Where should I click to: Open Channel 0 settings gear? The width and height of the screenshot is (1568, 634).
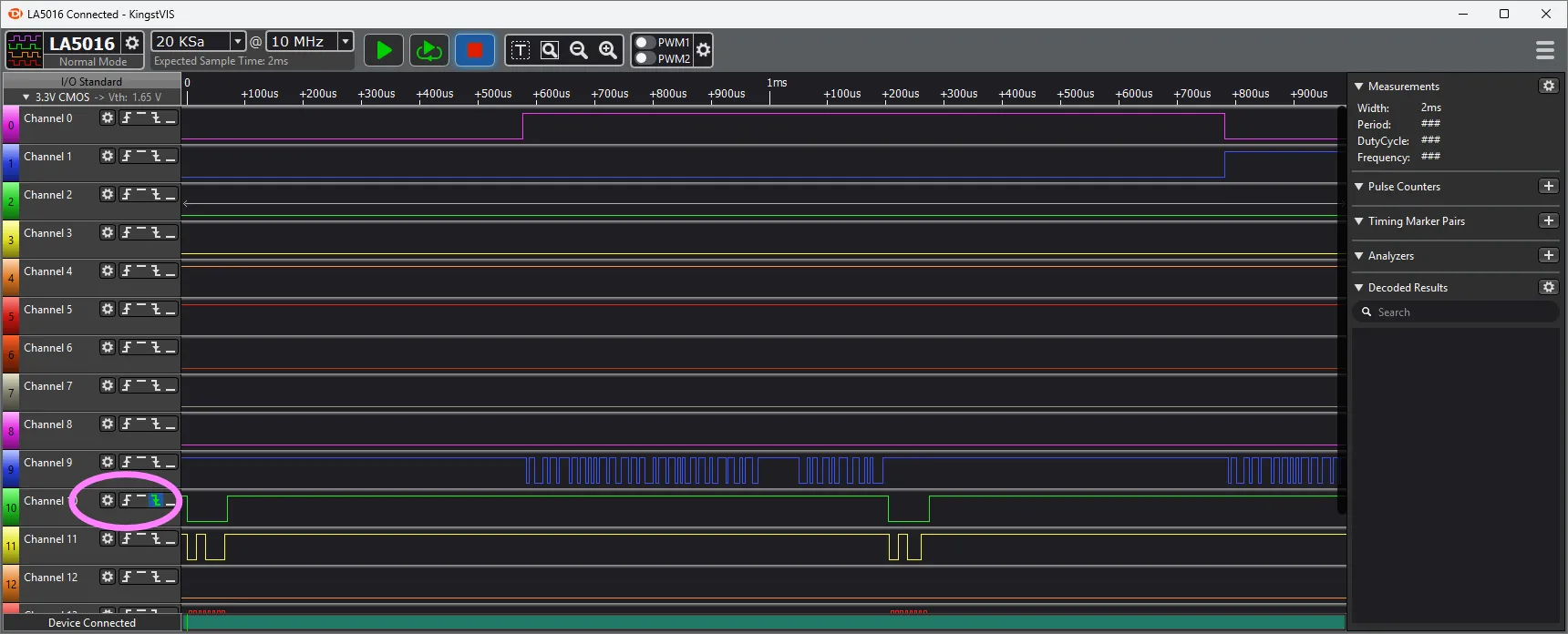[108, 118]
